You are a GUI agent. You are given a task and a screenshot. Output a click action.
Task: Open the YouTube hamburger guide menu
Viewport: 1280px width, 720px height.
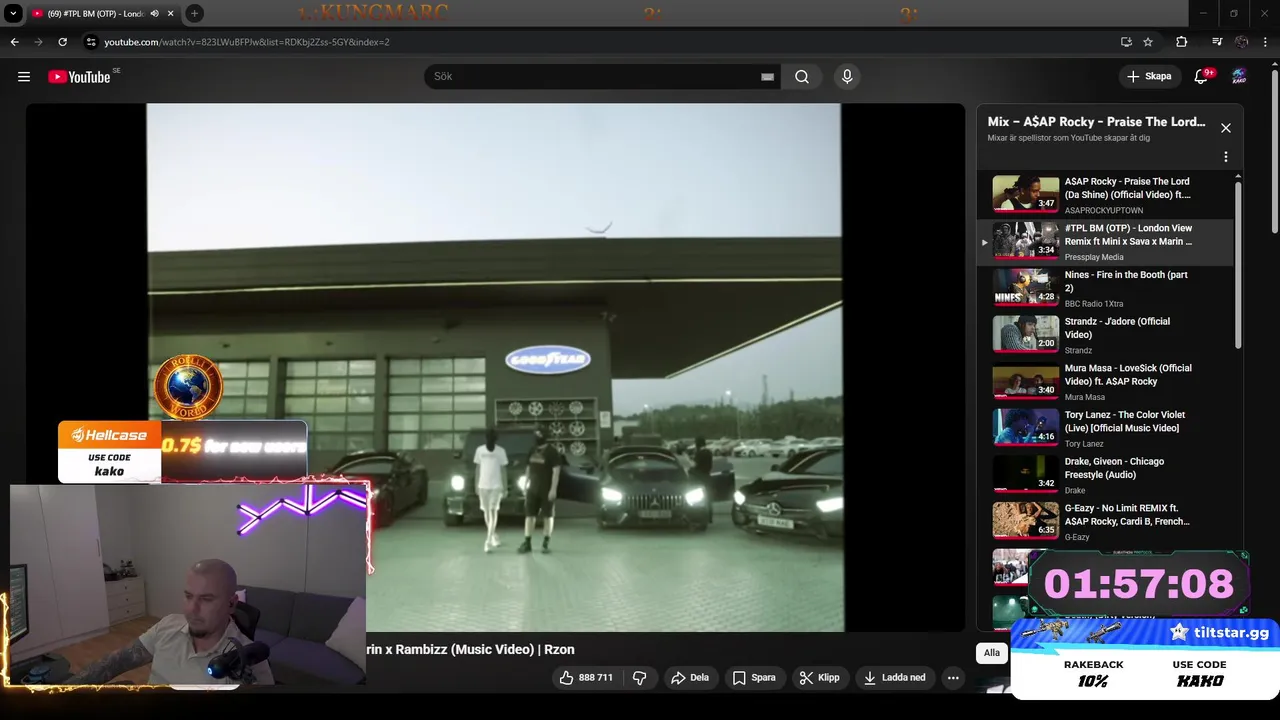24,77
